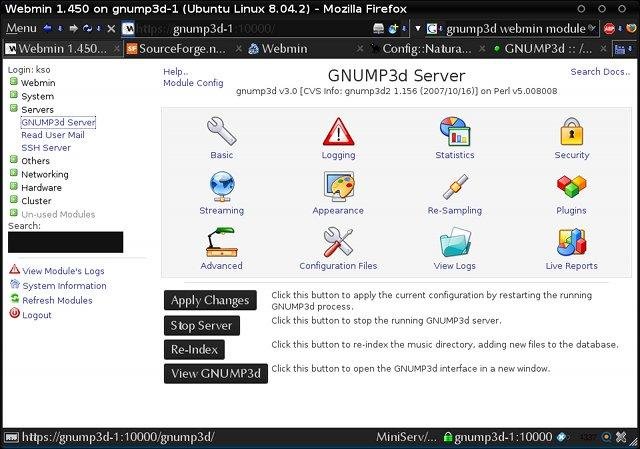The image size is (640, 449).
Task: Open the Streaming globe icon
Action: pyautogui.click(x=222, y=187)
